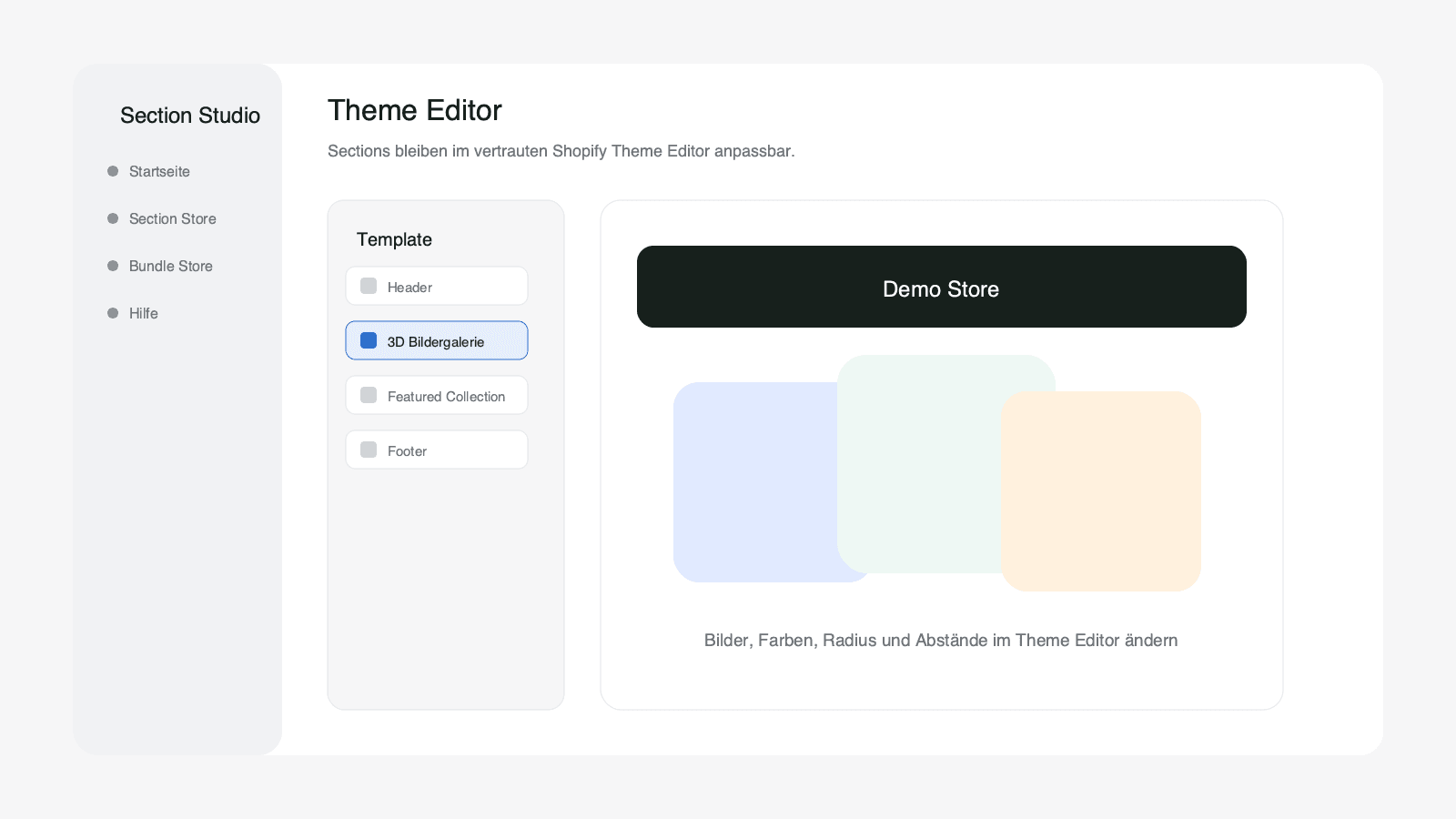The width and height of the screenshot is (1456, 819).
Task: Click the 'Sections bleiben im vertrauten' subtitle
Action: coord(561,151)
